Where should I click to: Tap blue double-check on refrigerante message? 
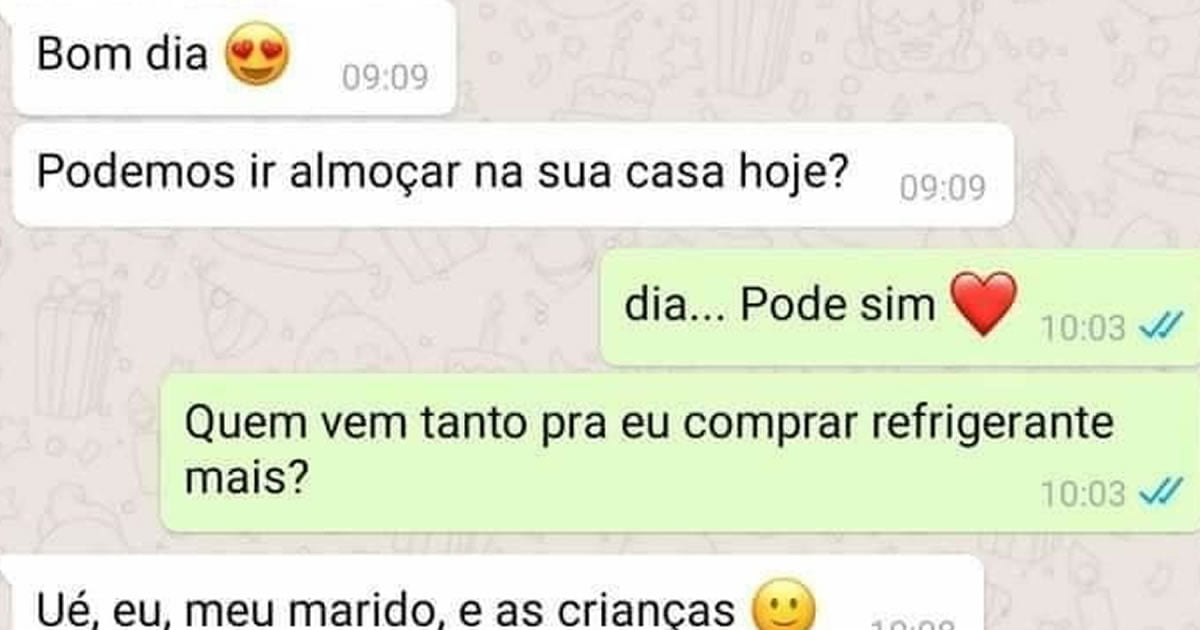[x=1160, y=493]
